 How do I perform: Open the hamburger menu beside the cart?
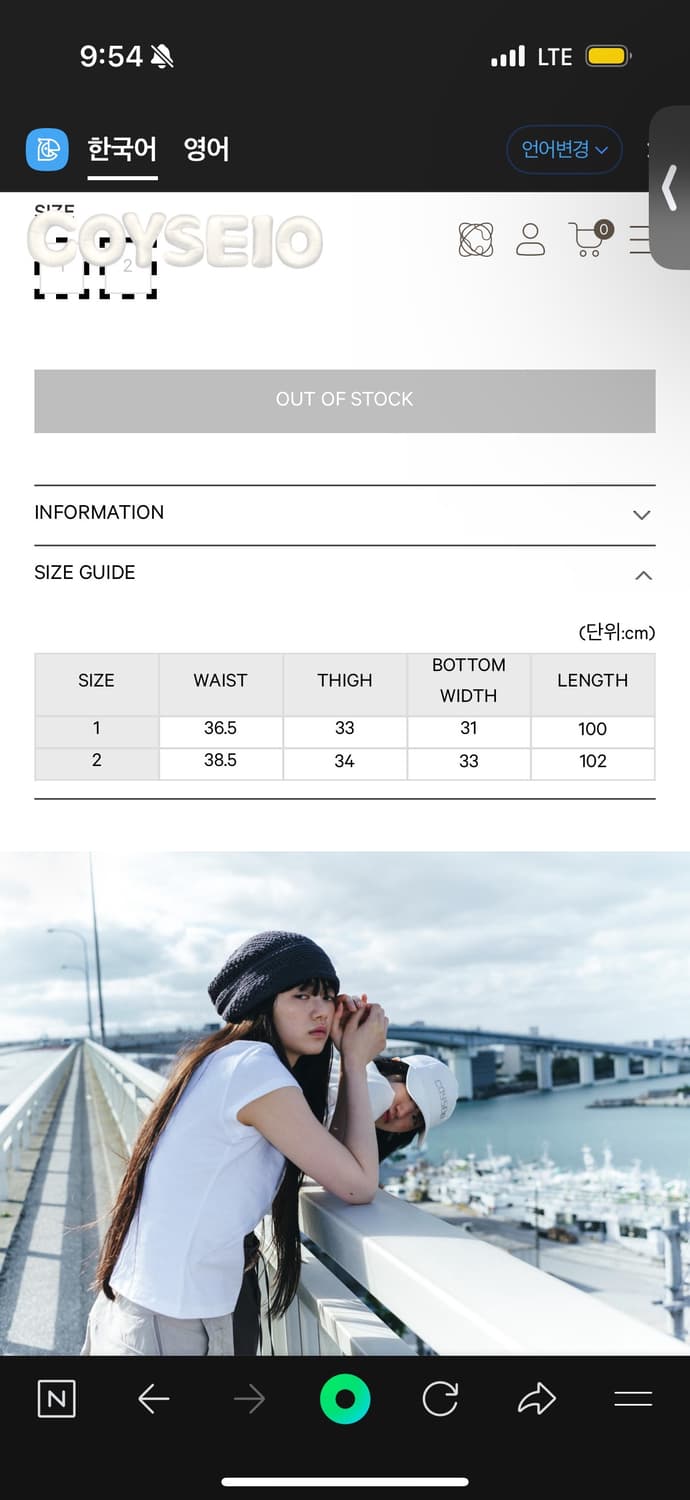[640, 239]
